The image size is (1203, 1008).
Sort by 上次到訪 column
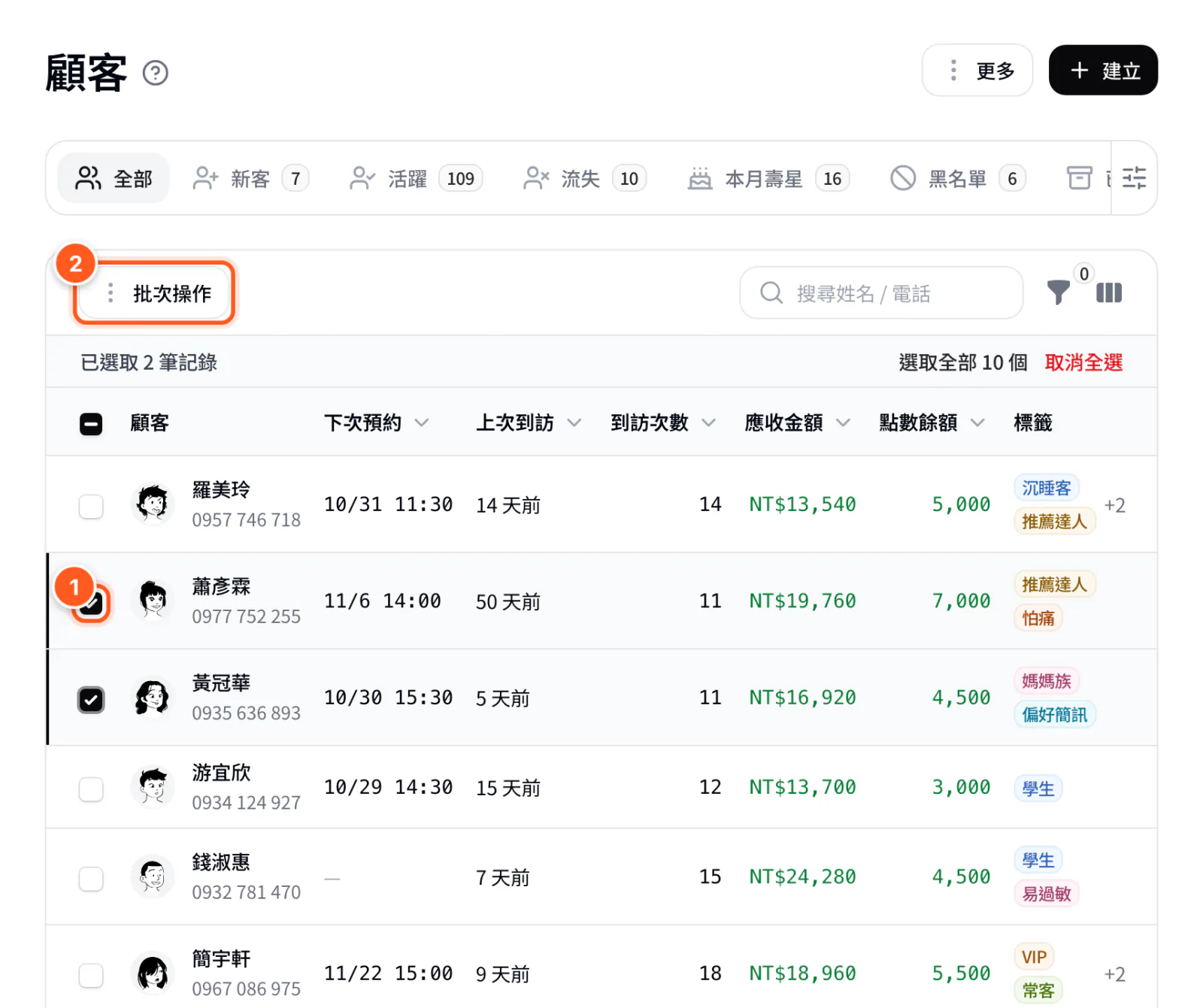(x=529, y=422)
